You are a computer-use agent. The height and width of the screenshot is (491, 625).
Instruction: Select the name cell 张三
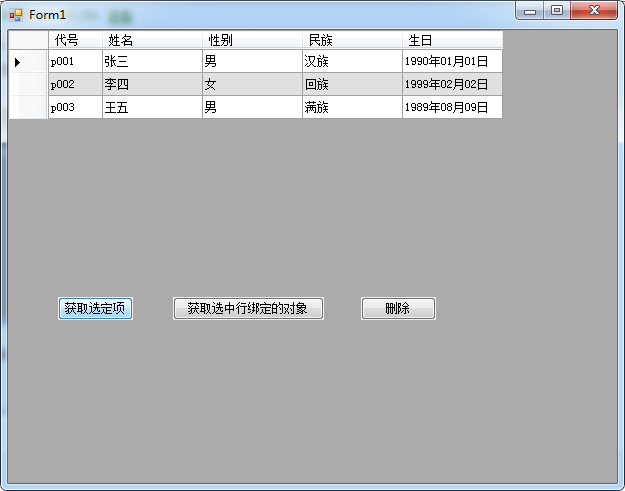tap(152, 61)
